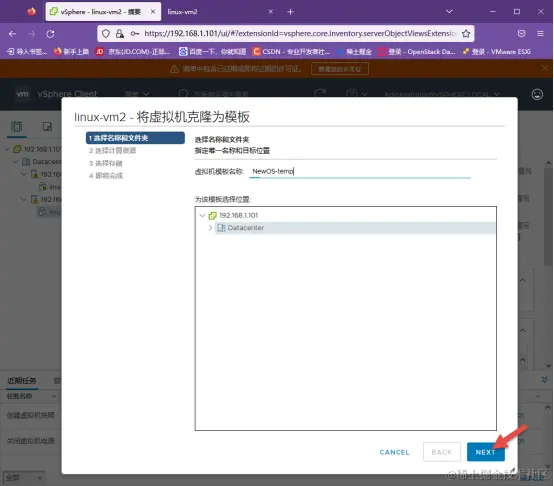This screenshot has height=486, width=554.
Task: Switch to the recent tasks tab
Action: pos(22,380)
